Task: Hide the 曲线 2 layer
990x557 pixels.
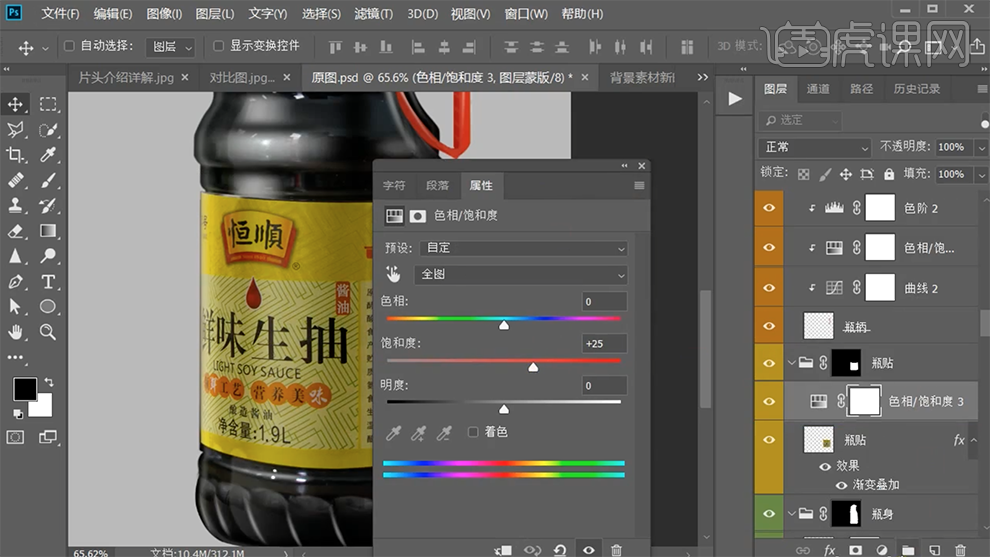Action: pyautogui.click(x=769, y=288)
